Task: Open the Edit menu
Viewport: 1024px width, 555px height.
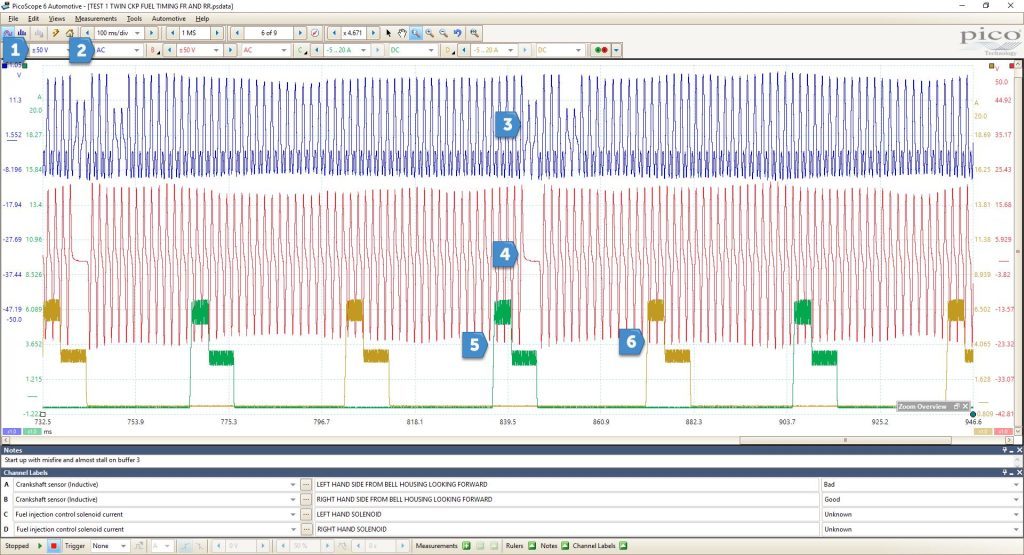Action: tap(33, 19)
